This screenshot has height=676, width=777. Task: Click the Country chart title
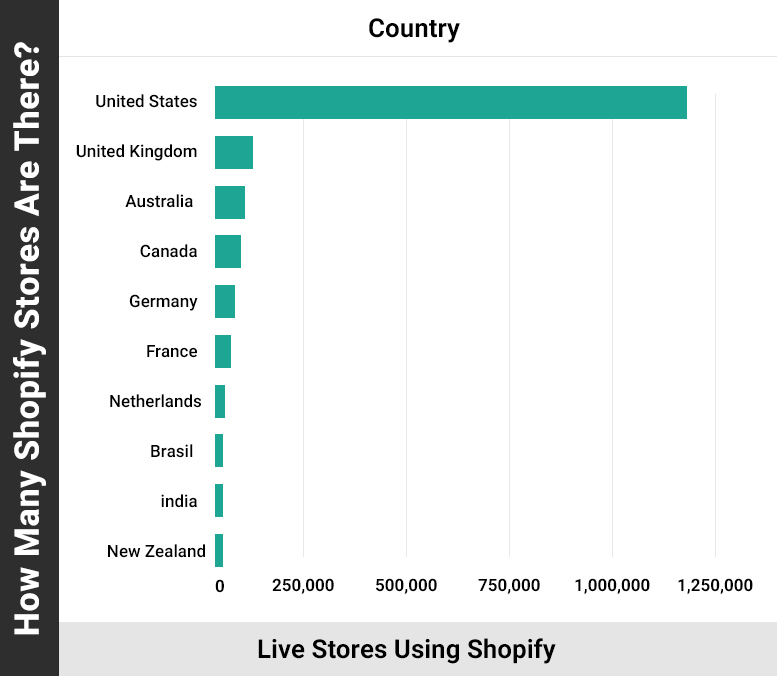tap(414, 28)
